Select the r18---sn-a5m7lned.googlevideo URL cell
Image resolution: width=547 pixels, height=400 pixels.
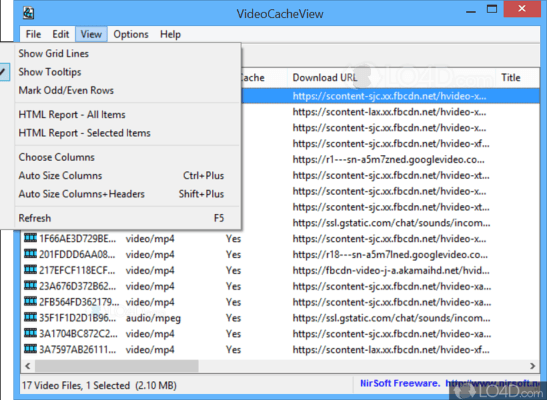(x=390, y=255)
